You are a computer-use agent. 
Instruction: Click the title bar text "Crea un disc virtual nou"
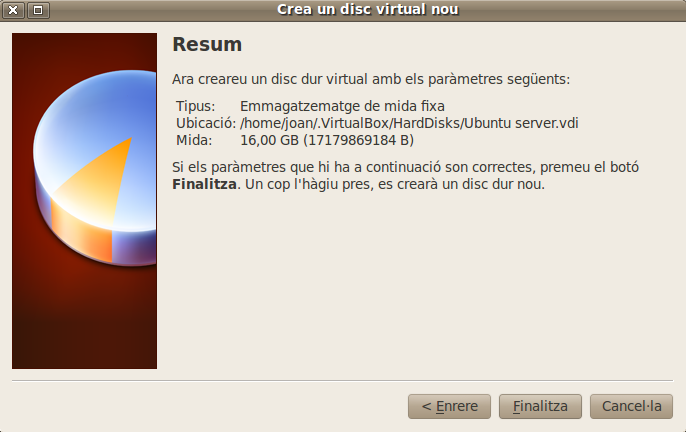coord(367,10)
